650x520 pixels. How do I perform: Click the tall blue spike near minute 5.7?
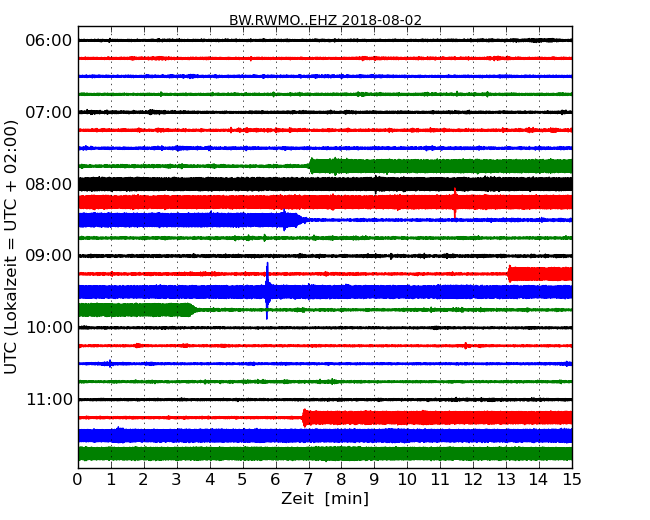coord(267,291)
